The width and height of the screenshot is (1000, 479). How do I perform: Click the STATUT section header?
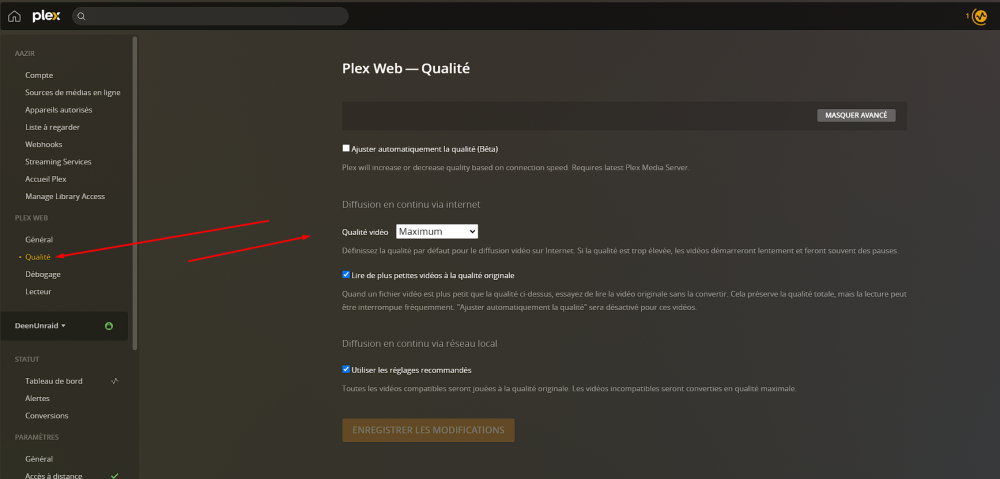coord(27,360)
